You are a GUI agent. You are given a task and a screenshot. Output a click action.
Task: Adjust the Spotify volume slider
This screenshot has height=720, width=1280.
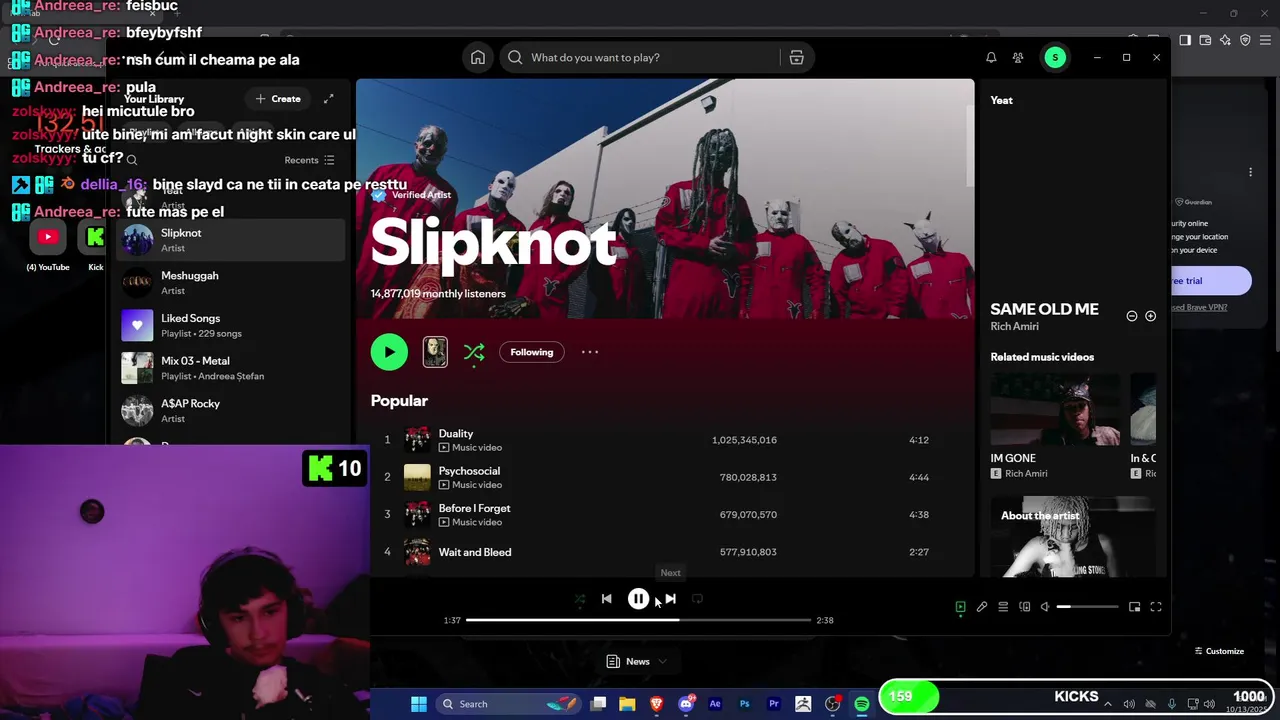tap(1088, 607)
